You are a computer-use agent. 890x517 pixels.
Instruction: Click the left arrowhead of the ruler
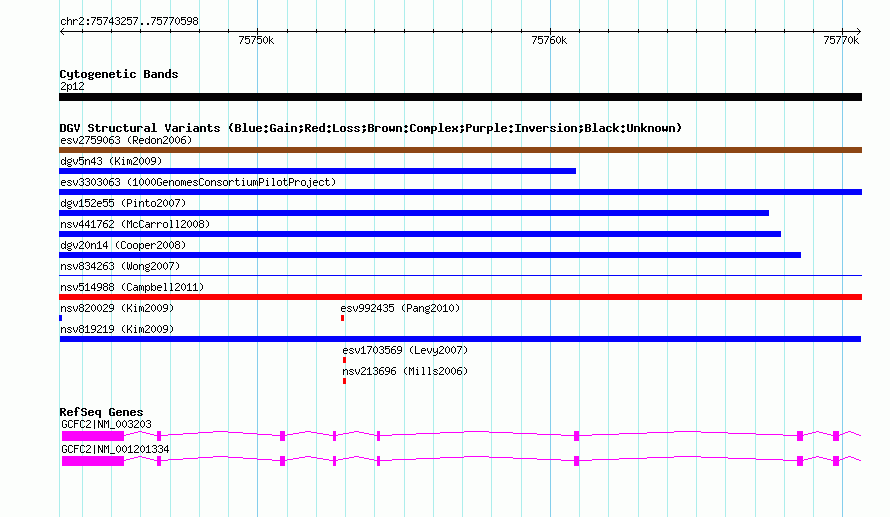[x=62, y=32]
